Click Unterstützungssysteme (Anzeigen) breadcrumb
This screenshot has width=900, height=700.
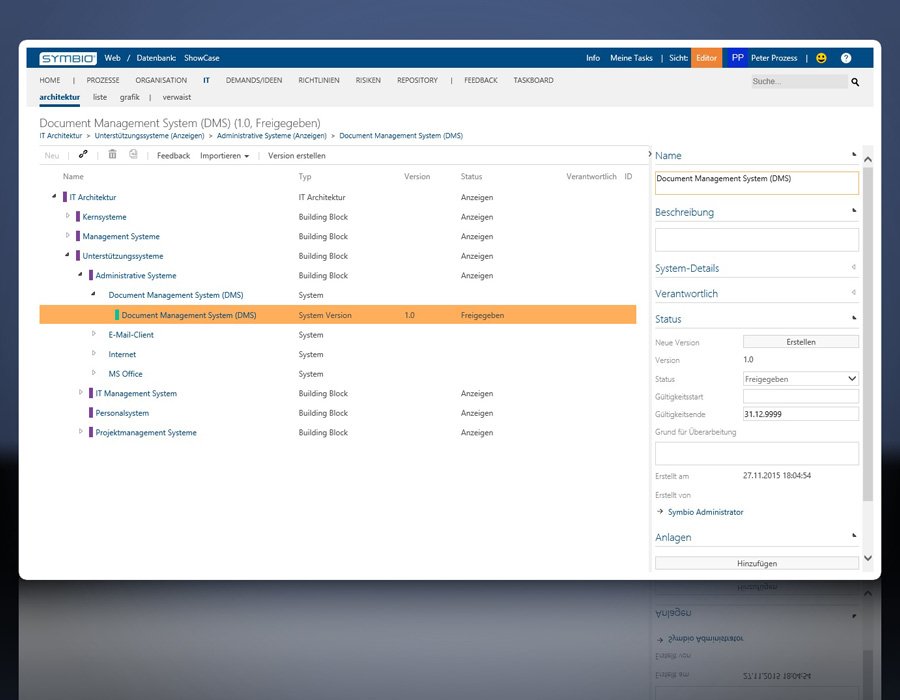[149, 136]
